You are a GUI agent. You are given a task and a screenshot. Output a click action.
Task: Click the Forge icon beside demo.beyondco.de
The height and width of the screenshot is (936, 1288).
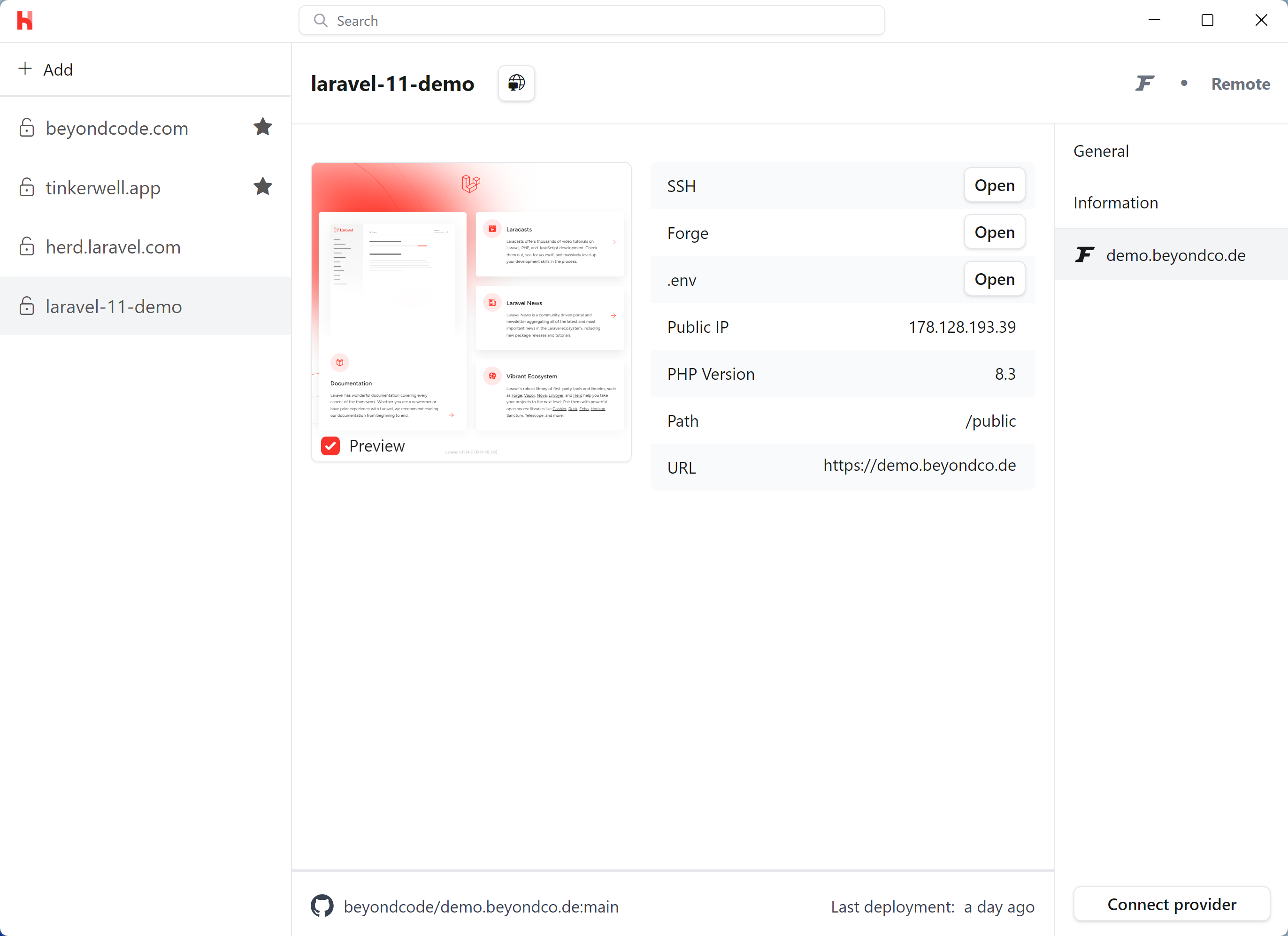(1085, 254)
